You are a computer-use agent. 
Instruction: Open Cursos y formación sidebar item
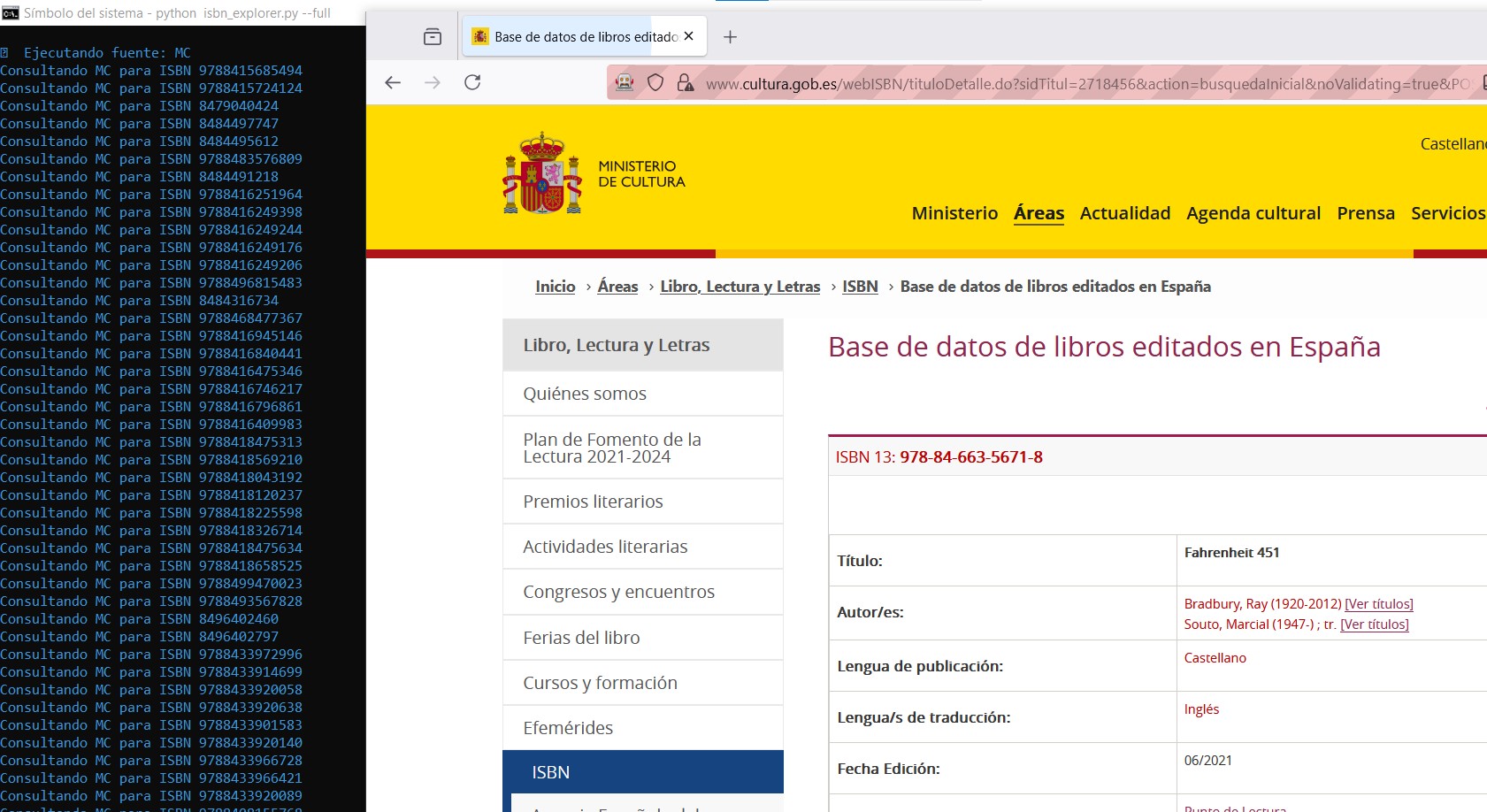pyautogui.click(x=643, y=683)
